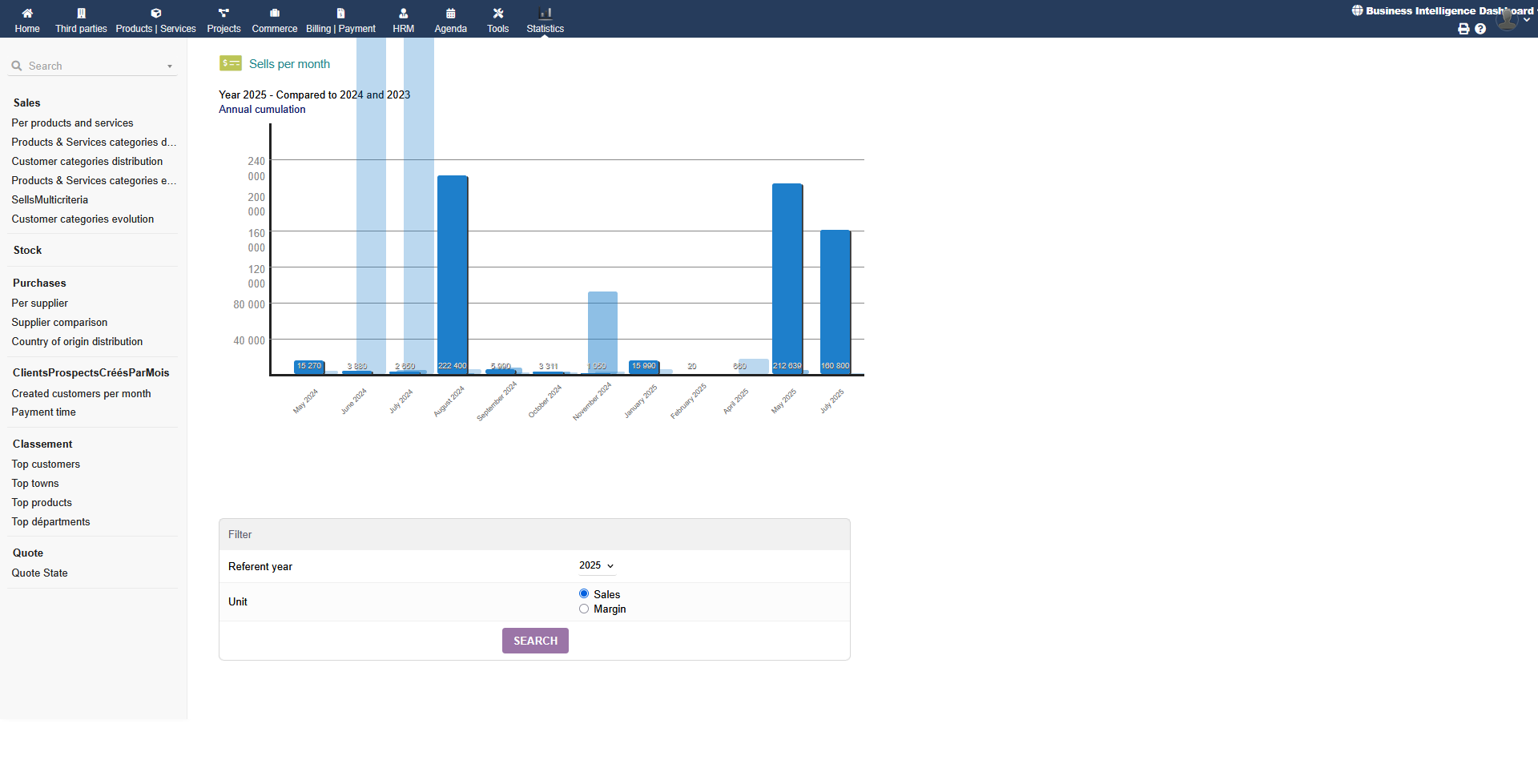
Task: Open the Third parties module icon
Action: click(x=81, y=14)
